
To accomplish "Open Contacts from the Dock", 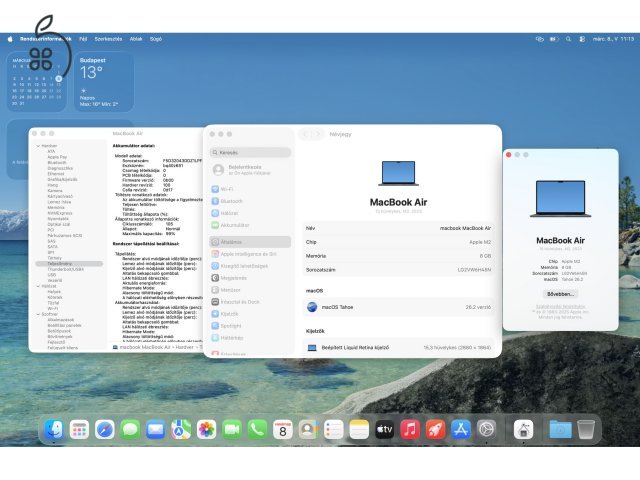I will (308, 429).
